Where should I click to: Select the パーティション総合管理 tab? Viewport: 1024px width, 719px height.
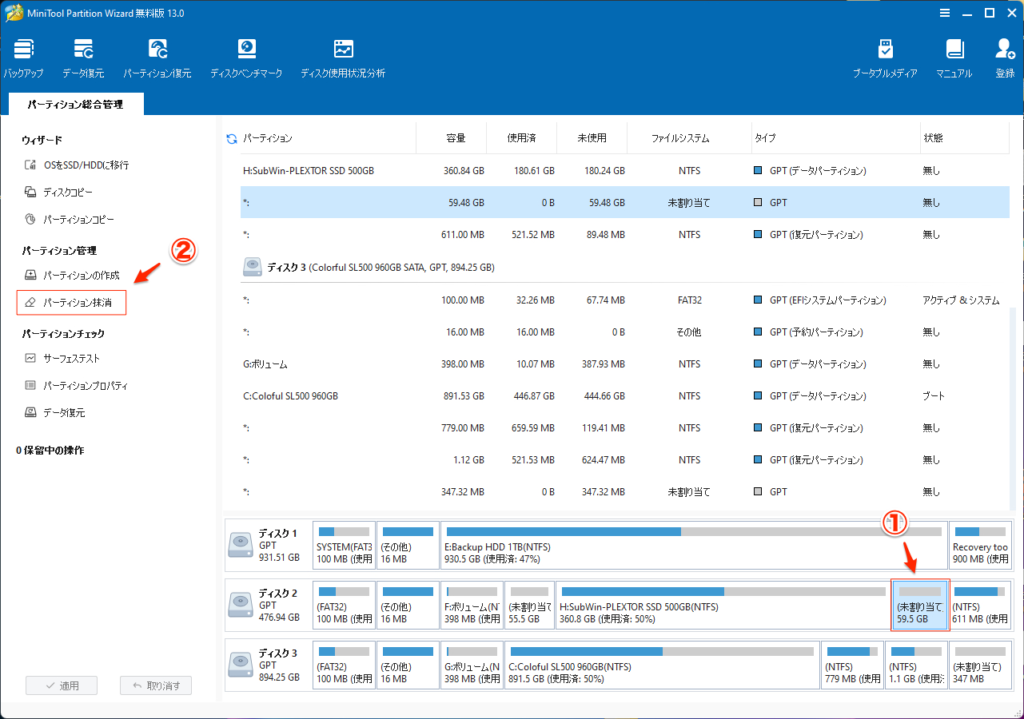tap(77, 104)
